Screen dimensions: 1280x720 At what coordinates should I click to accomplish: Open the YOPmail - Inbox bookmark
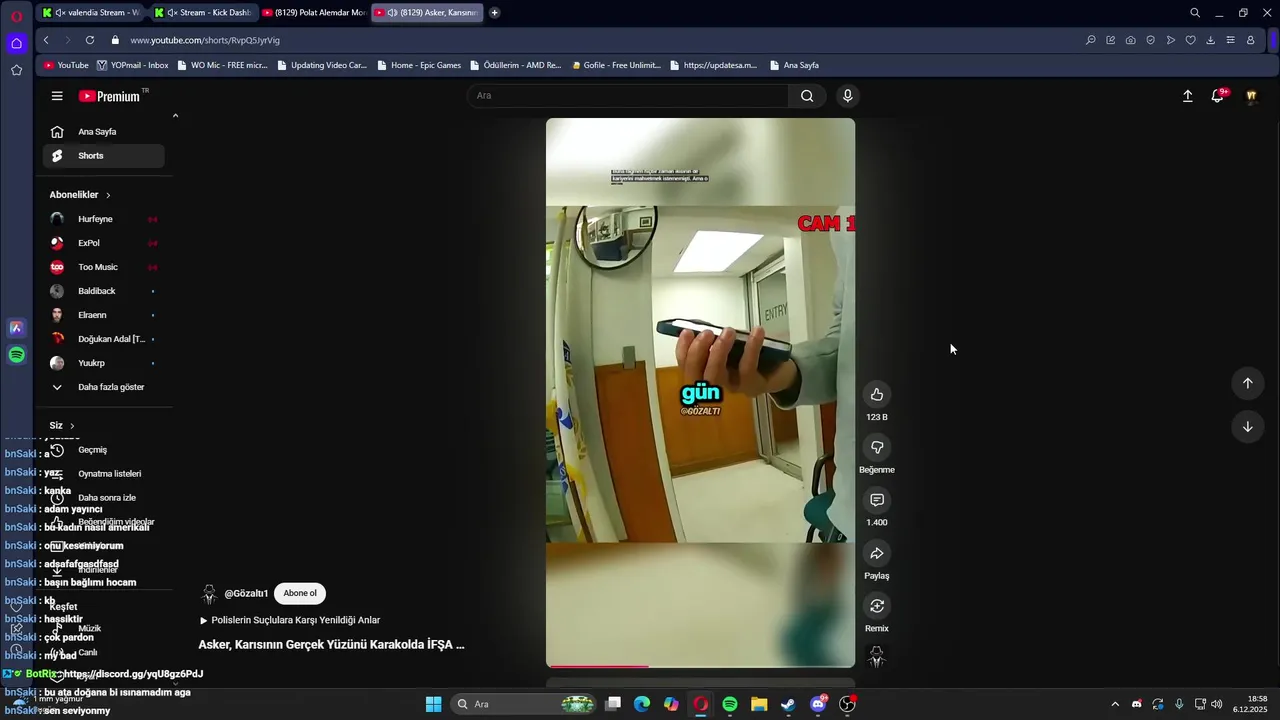coord(133,65)
